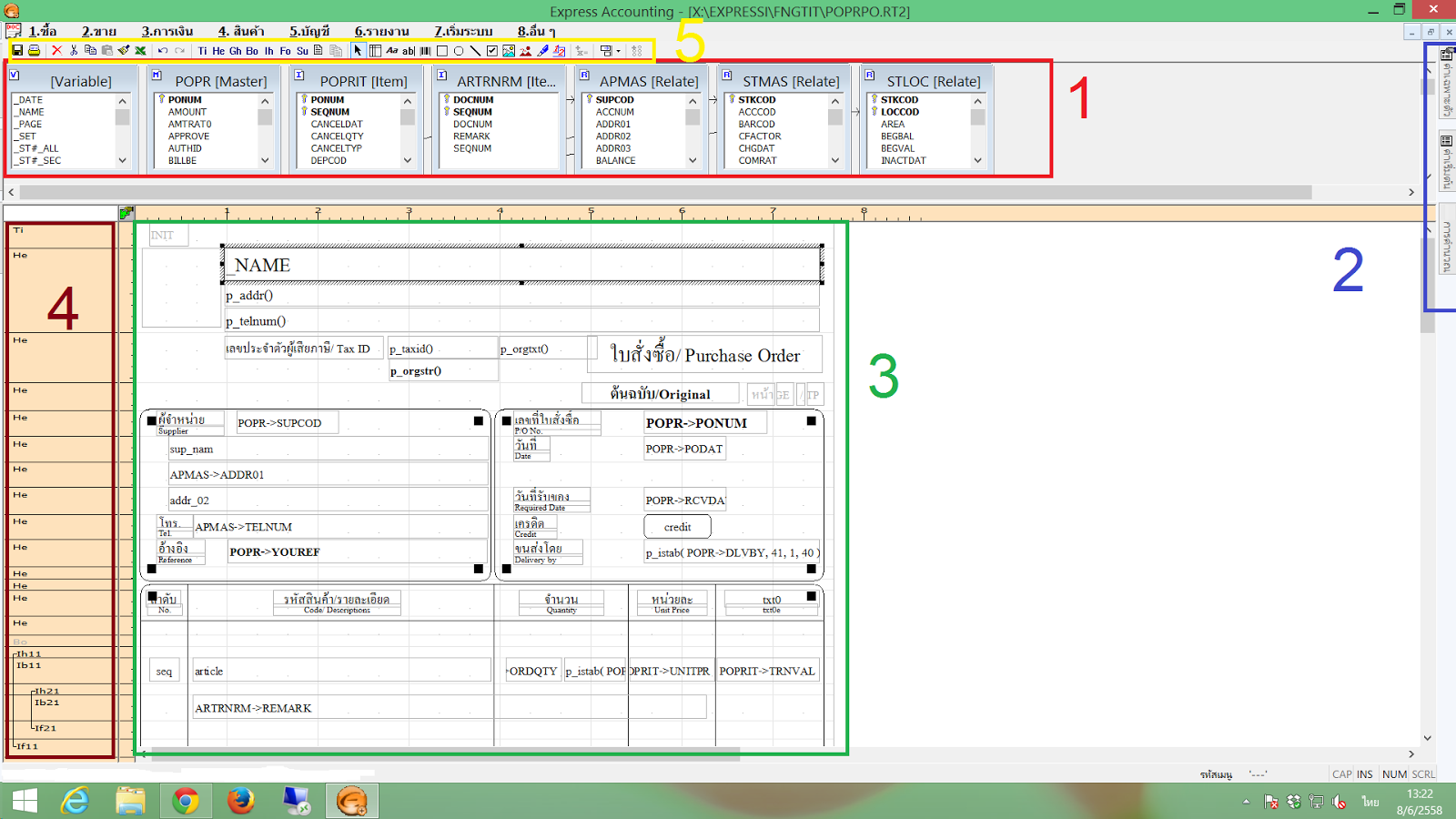This screenshot has height=819, width=1456.
Task: Select CANCELQTY in POPRIT Item list
Action: pyautogui.click(x=337, y=136)
